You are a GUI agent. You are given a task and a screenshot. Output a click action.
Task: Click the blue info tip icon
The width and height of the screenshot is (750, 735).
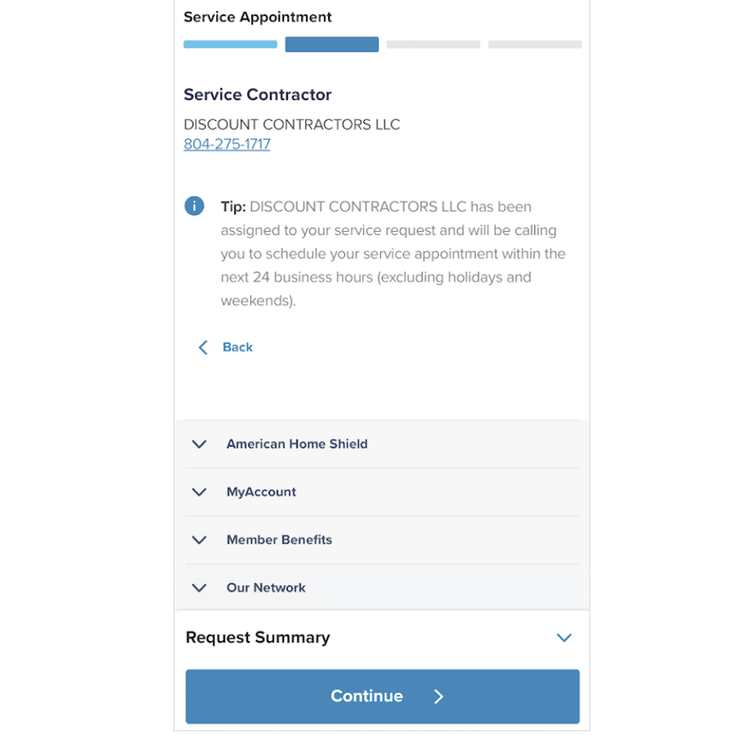194,206
